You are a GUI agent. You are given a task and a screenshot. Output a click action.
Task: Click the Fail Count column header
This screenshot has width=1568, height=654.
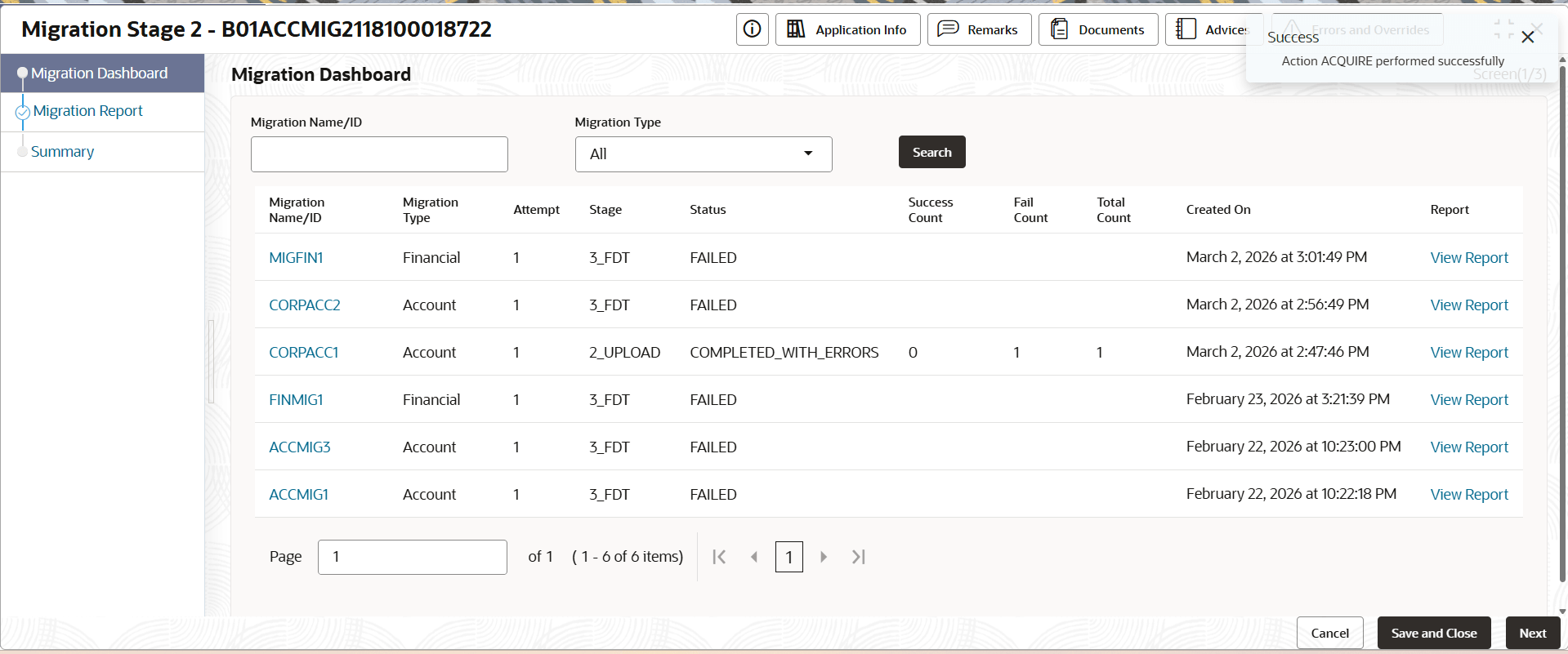tap(1030, 210)
